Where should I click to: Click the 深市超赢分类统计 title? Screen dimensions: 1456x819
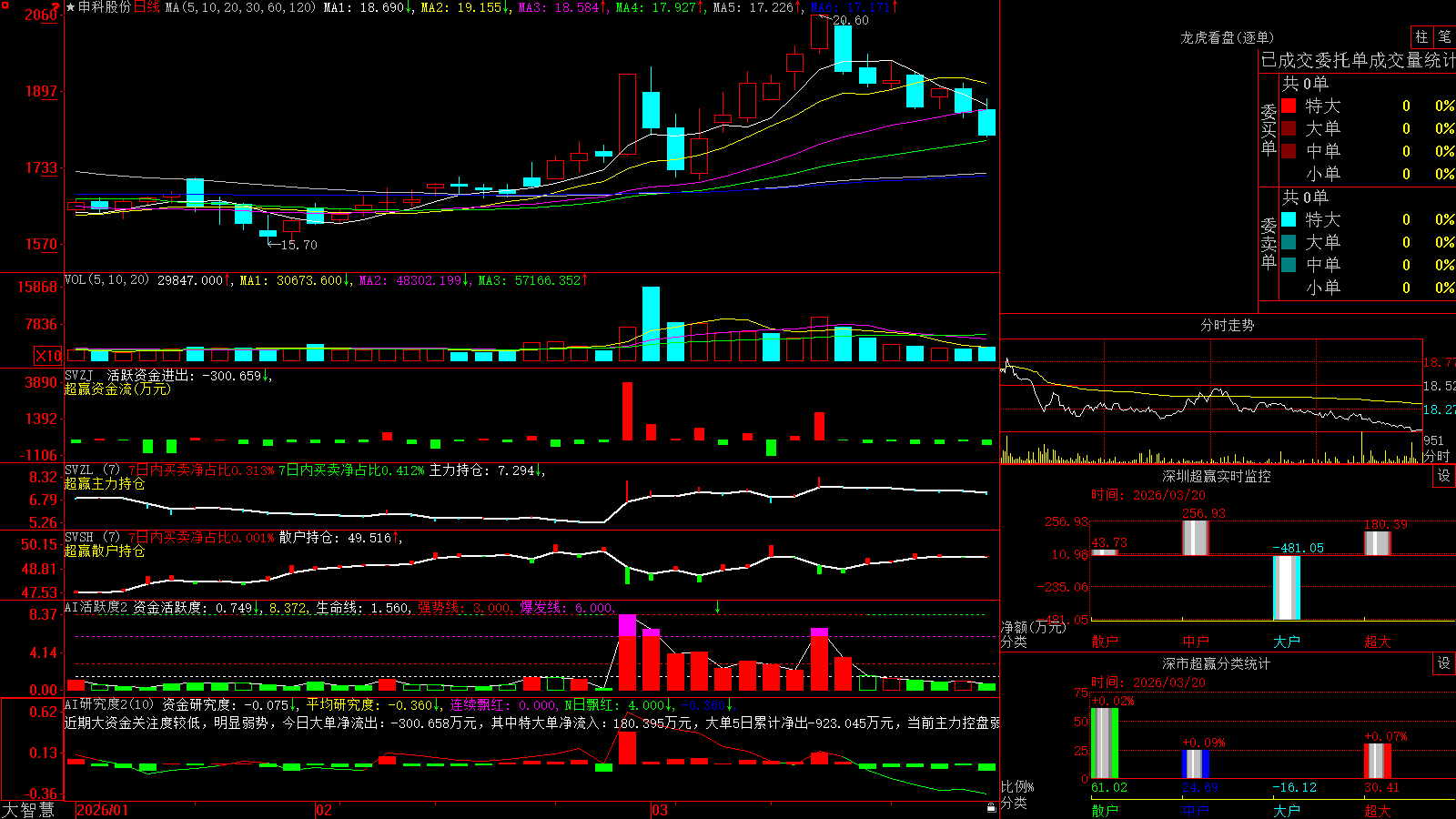pyautogui.click(x=1216, y=663)
